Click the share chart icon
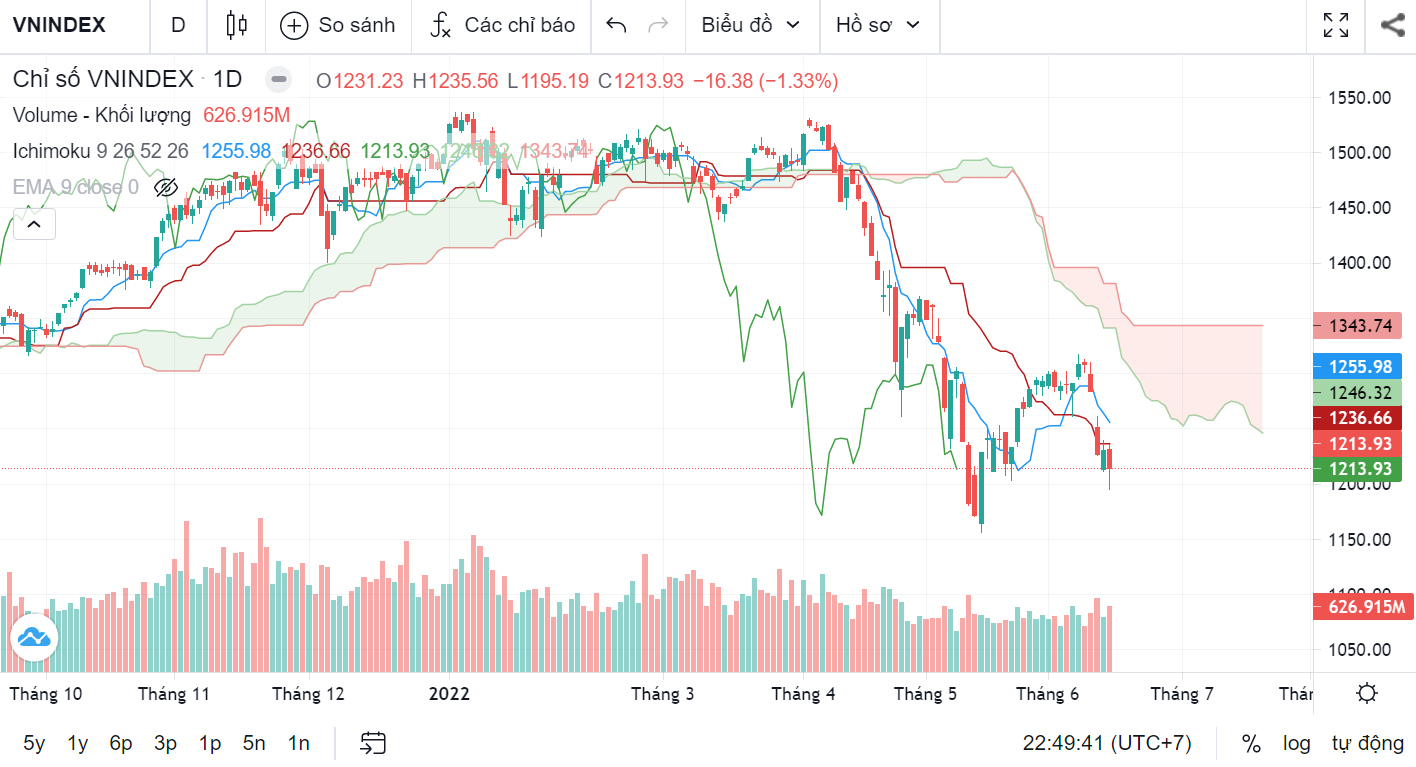1416x767 pixels. coord(1392,25)
